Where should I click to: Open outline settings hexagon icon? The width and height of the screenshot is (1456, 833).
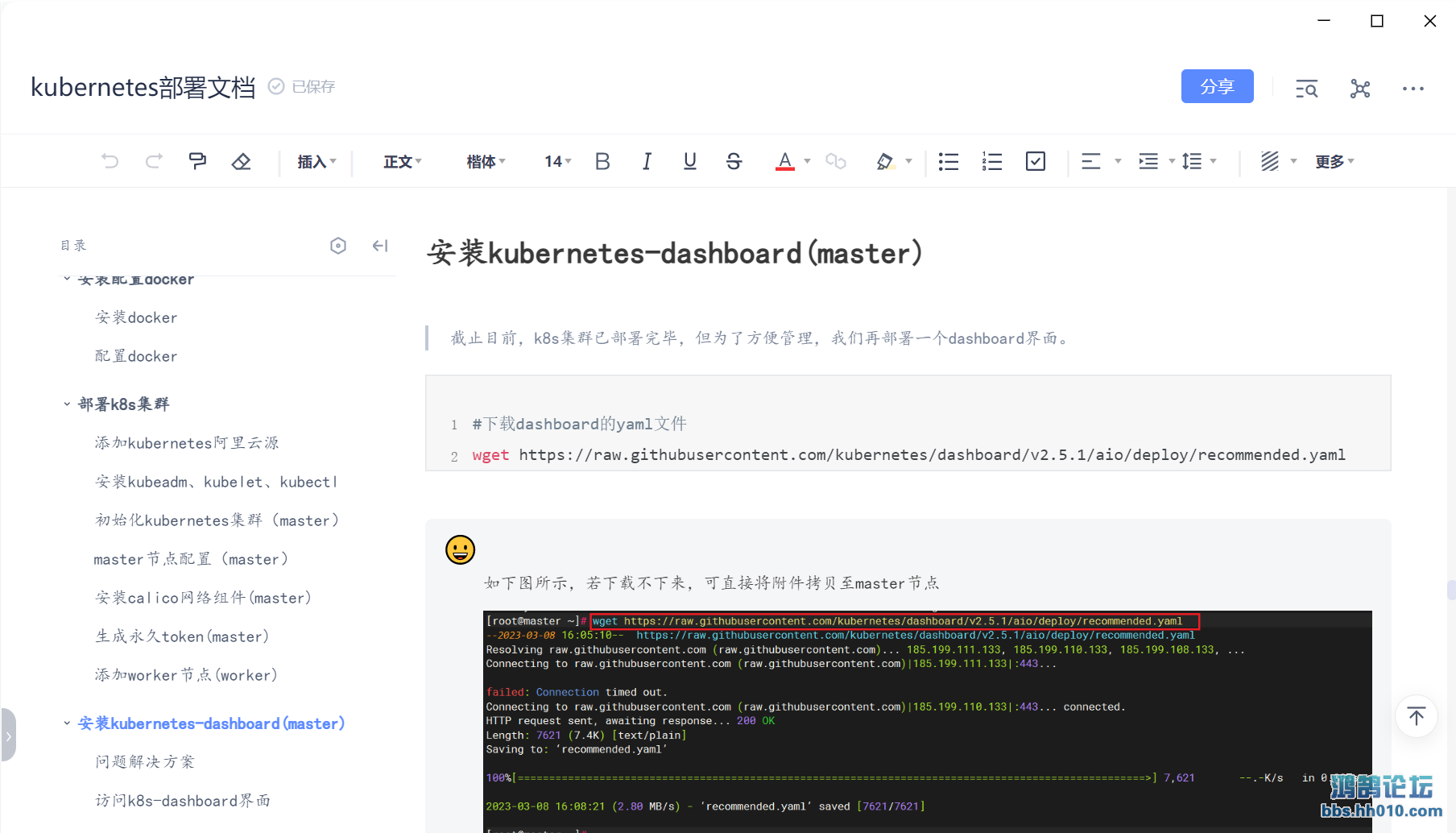tap(338, 246)
